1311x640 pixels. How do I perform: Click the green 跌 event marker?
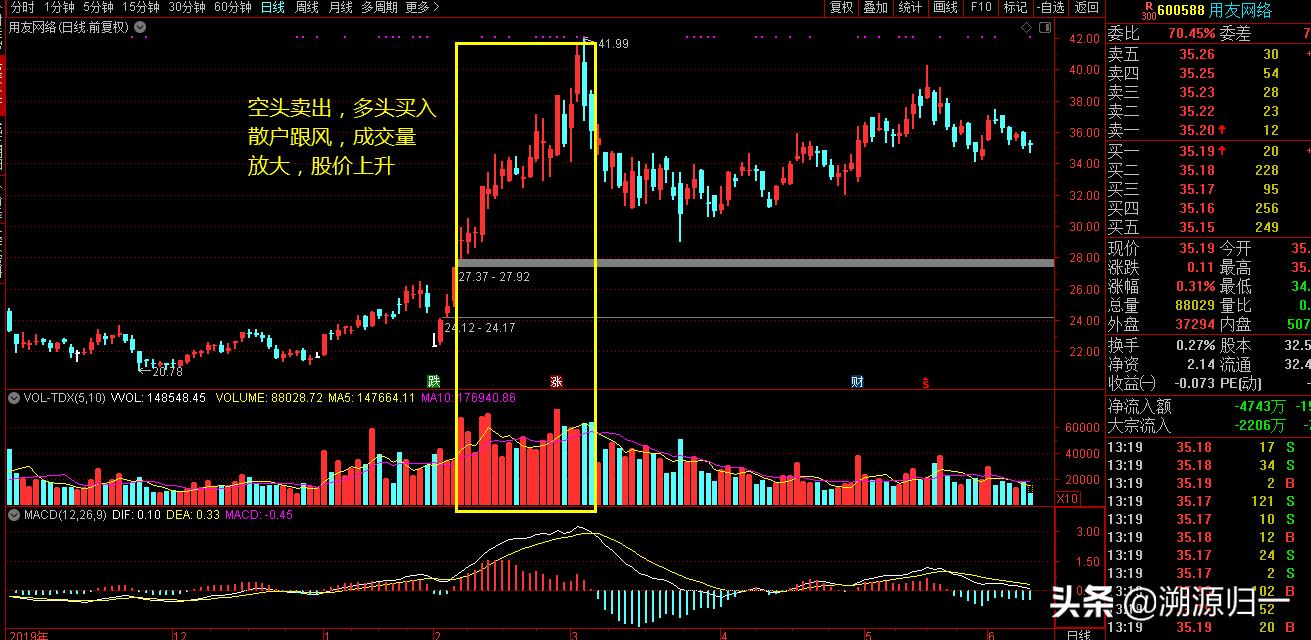pyautogui.click(x=434, y=381)
